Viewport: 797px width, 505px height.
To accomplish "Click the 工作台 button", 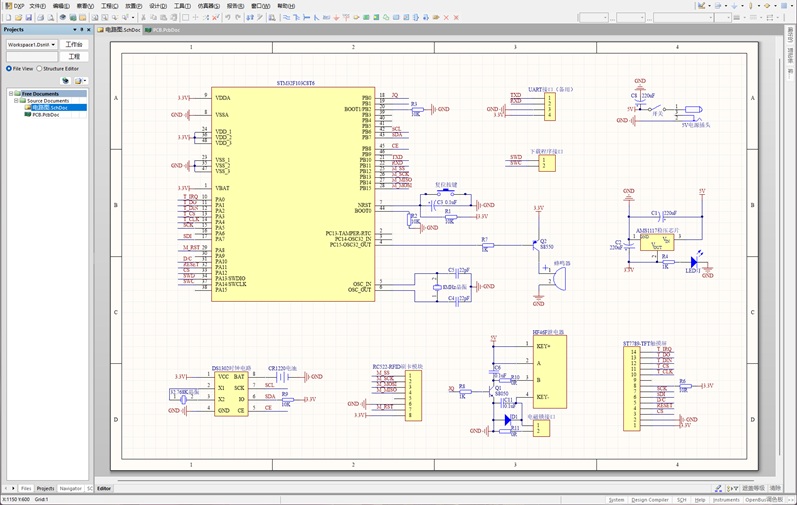I will tap(74, 45).
